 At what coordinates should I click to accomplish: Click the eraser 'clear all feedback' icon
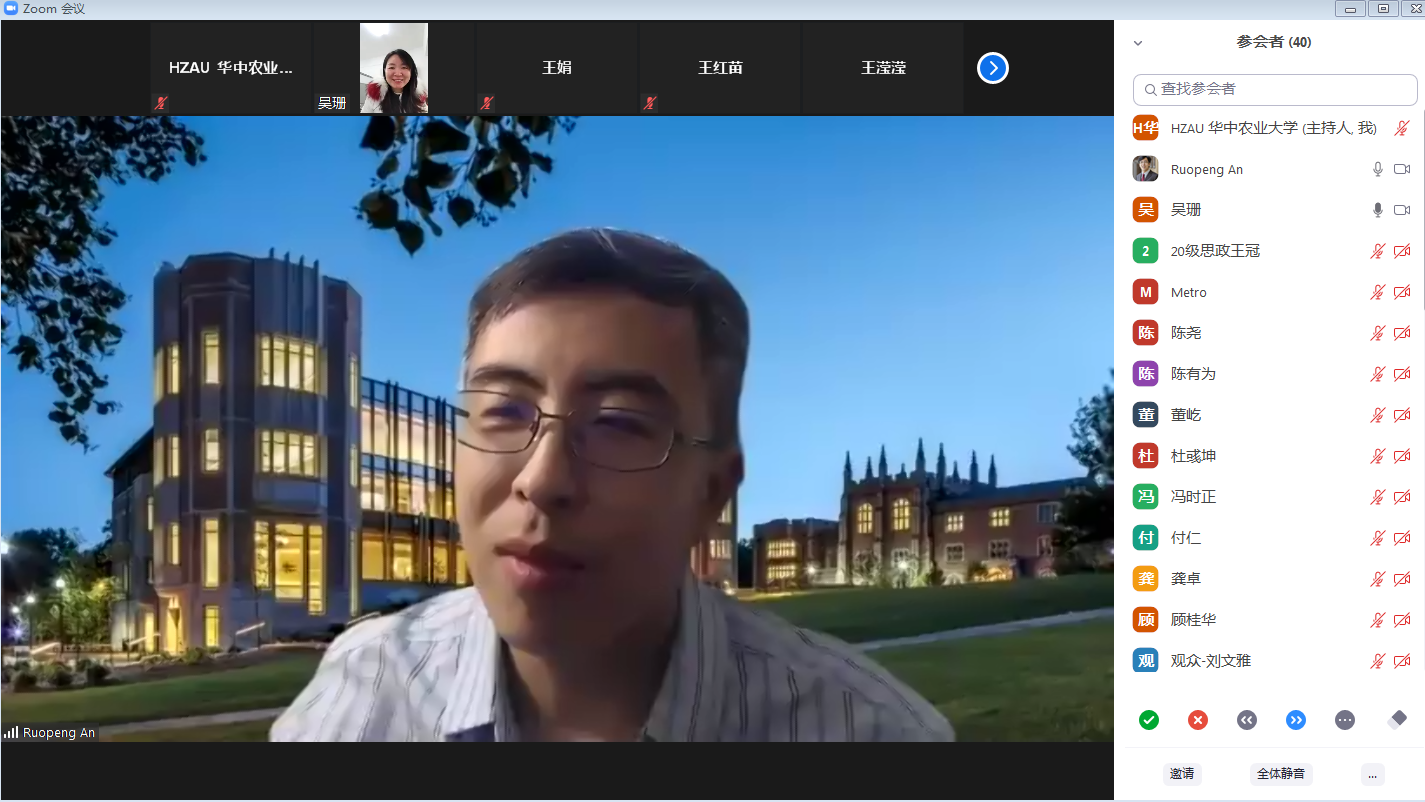1398,719
